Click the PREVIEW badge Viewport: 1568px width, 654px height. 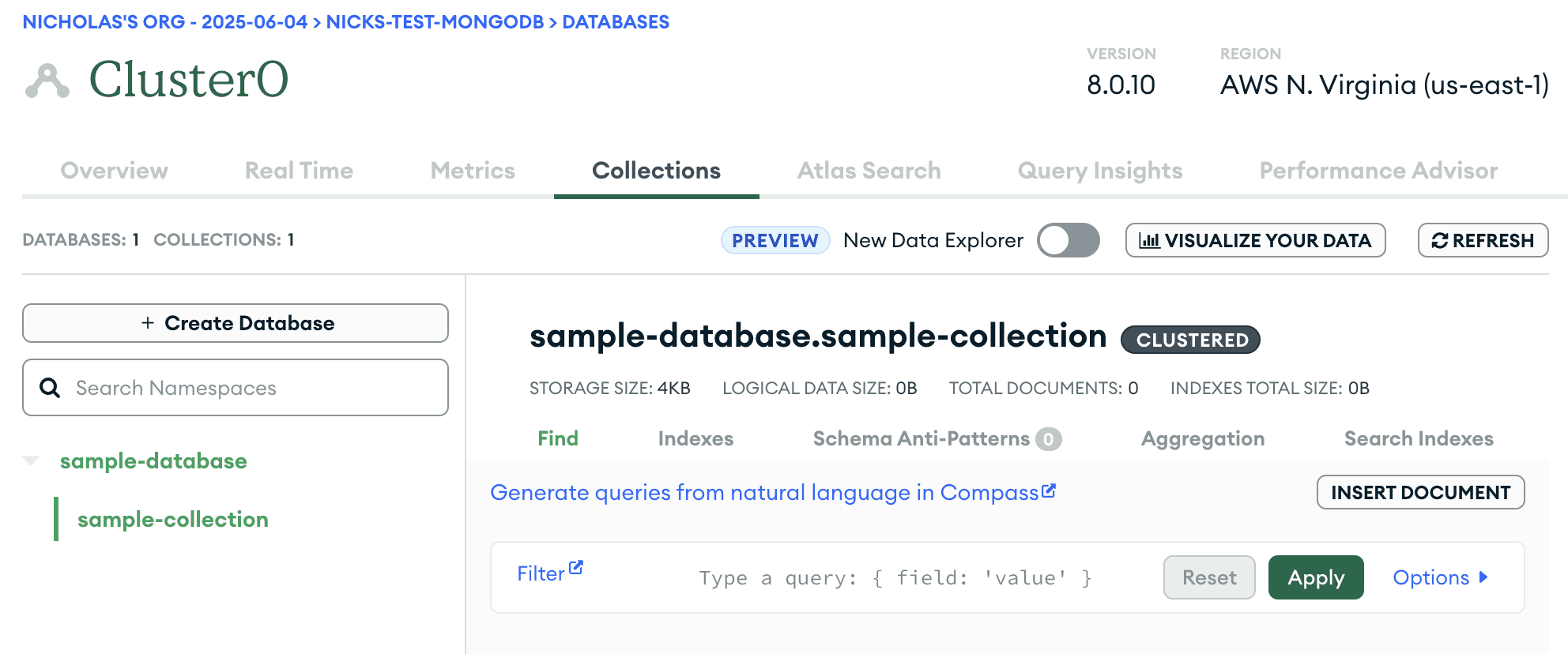tap(775, 240)
